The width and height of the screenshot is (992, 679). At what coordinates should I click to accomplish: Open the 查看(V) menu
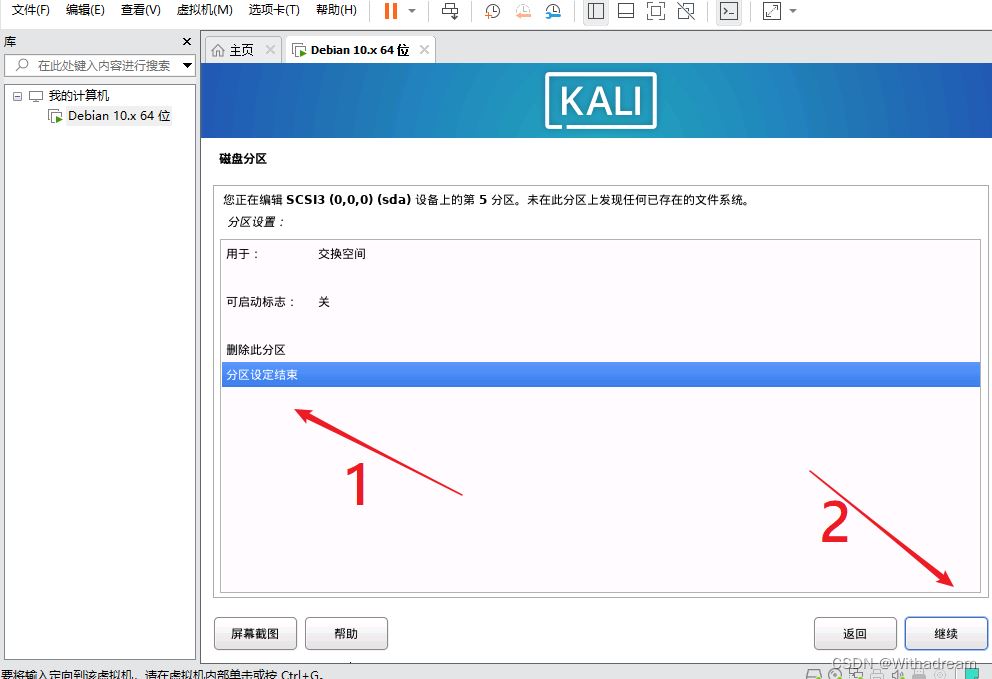click(140, 10)
